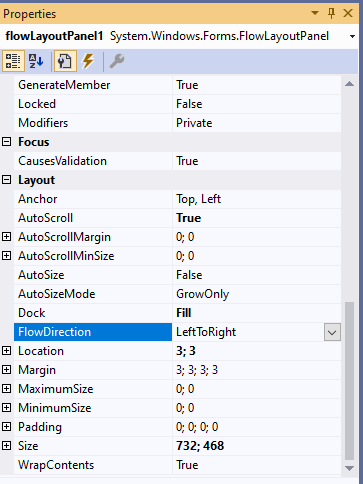Screen dimensions: 363x484
Task: Expand the MinimumSize property
Action: 7,408
